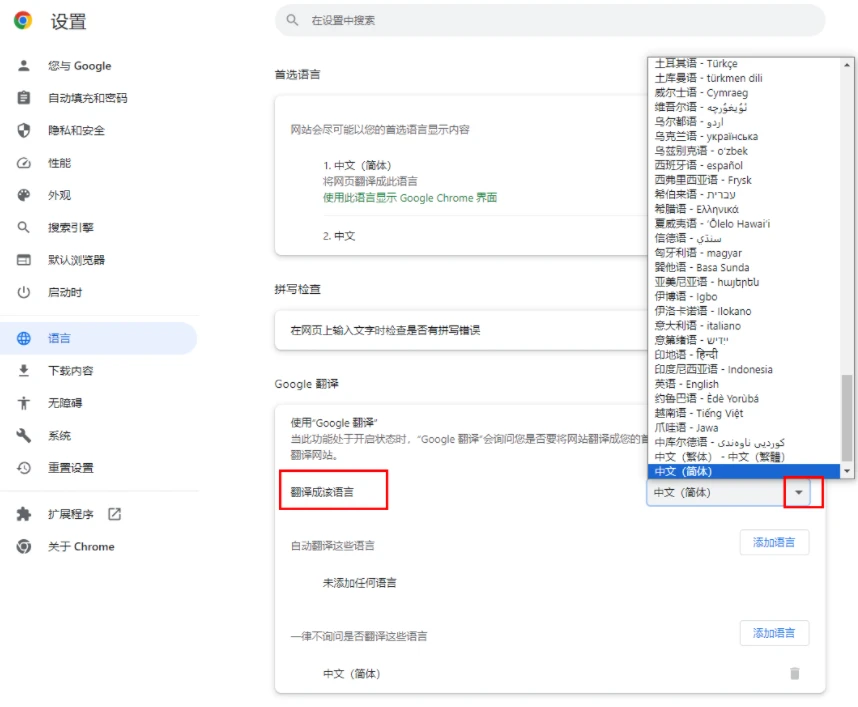Screen dimensions: 858x707
Task: Click preferred language 1. 中文（简体）
Action: click(x=357, y=165)
